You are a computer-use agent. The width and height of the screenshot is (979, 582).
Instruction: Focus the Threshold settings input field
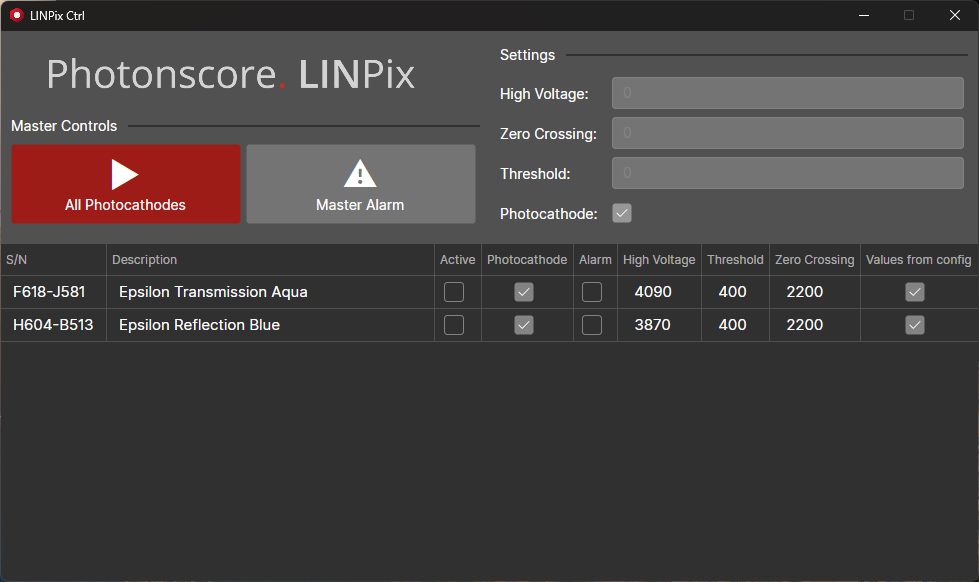coord(788,173)
